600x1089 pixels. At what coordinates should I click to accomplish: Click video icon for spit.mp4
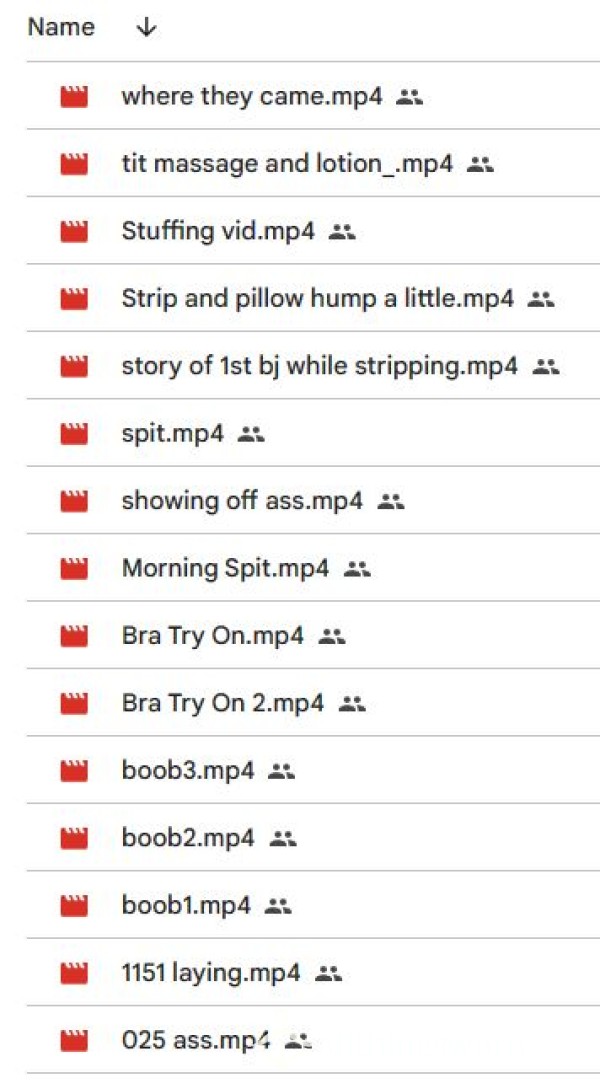74,435
